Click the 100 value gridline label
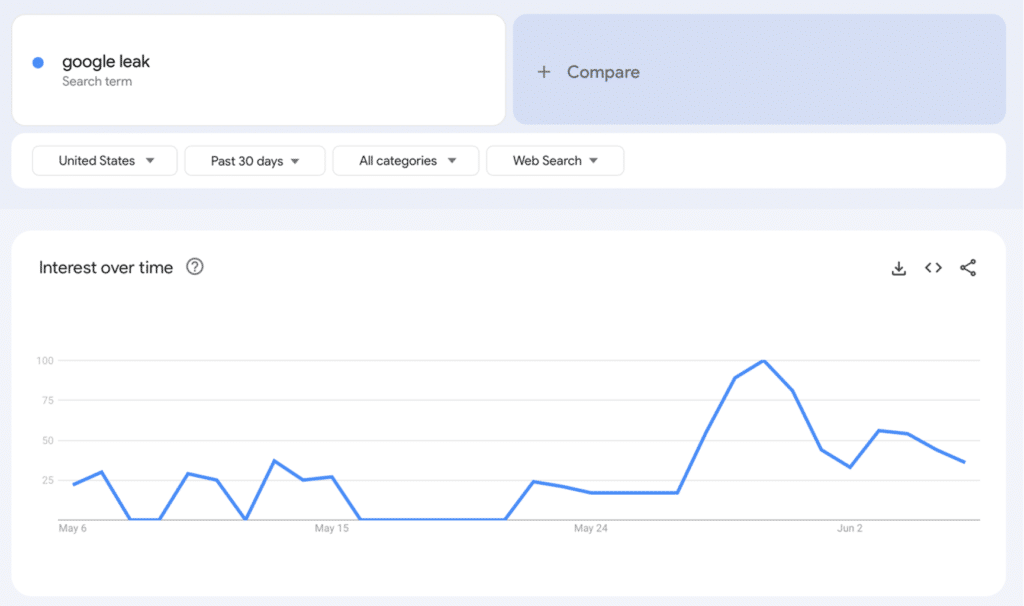Viewport: 1024px width, 606px height. 44,361
